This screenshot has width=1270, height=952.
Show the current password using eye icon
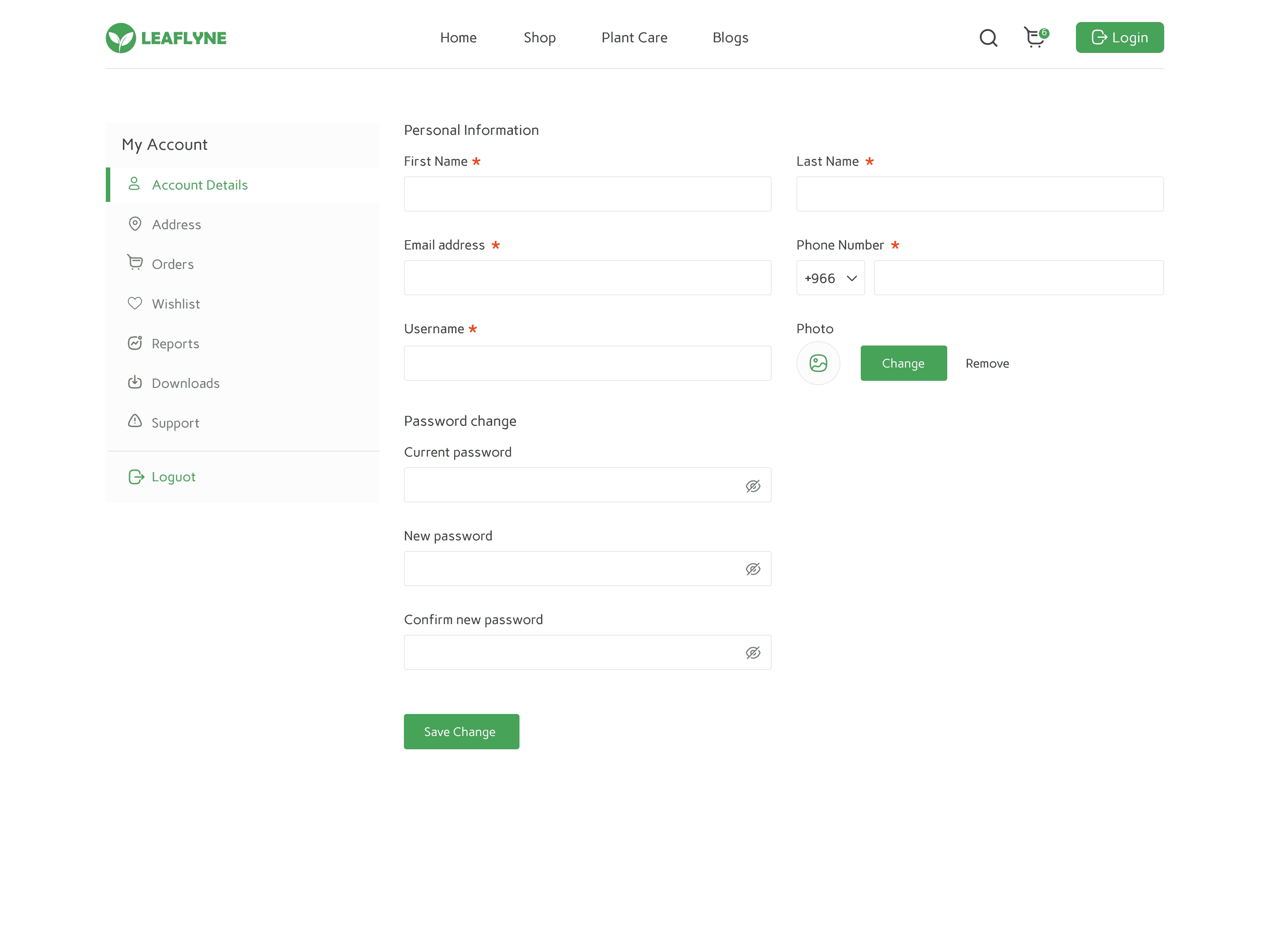753,486
